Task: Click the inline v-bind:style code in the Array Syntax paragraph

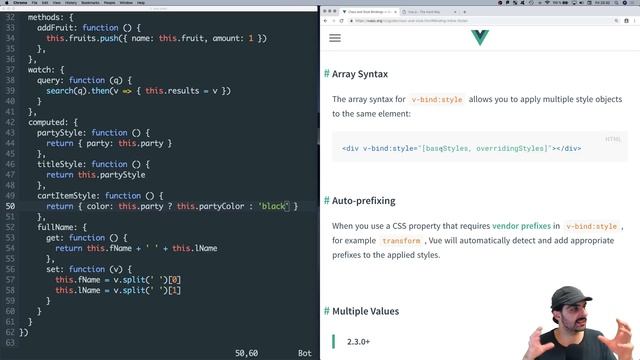Action: pos(437,100)
